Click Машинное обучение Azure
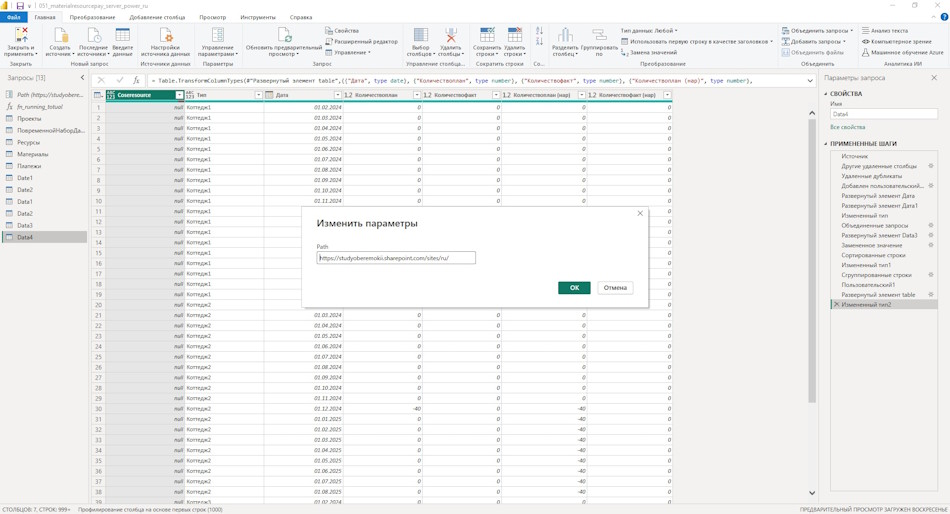The image size is (950, 514). [903, 52]
